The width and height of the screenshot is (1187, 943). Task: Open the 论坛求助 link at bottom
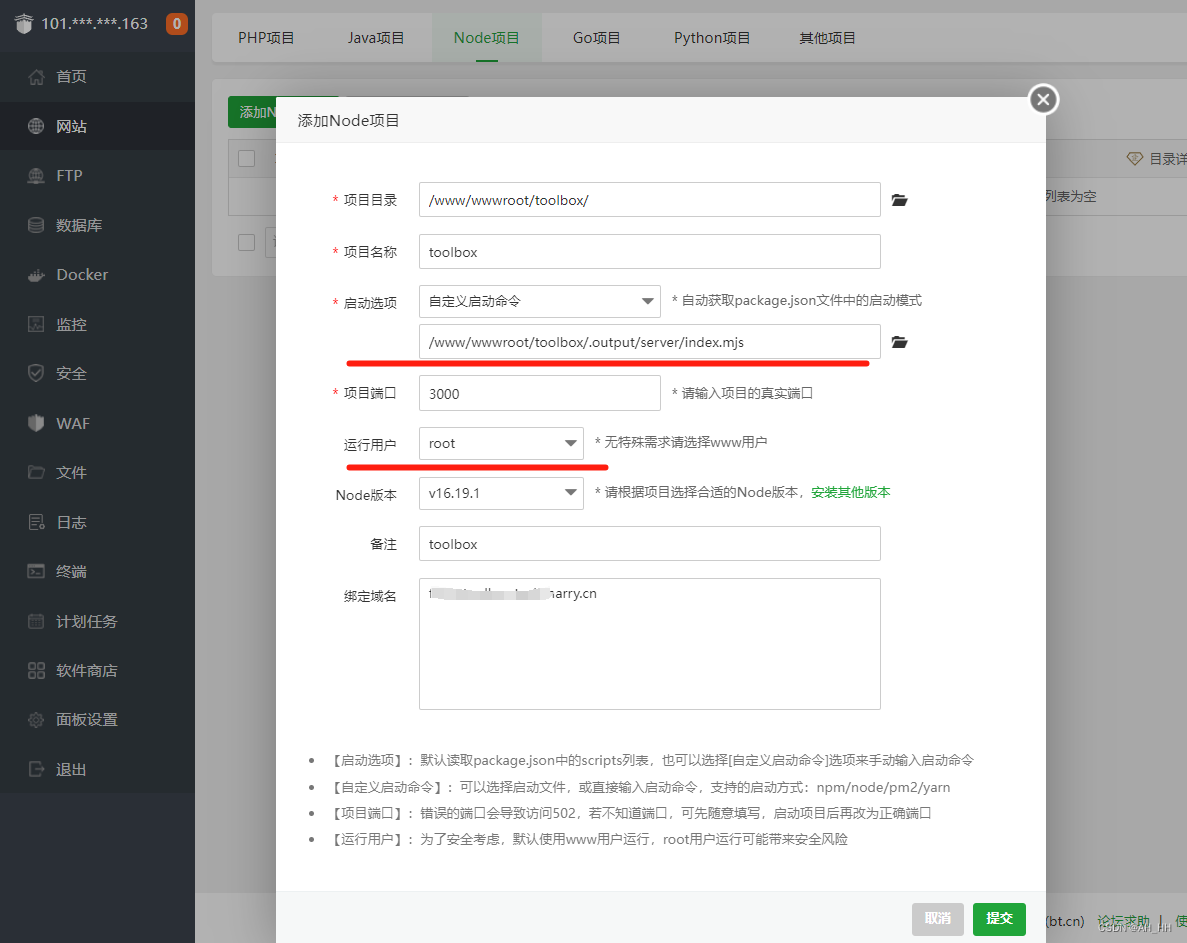[1123, 921]
